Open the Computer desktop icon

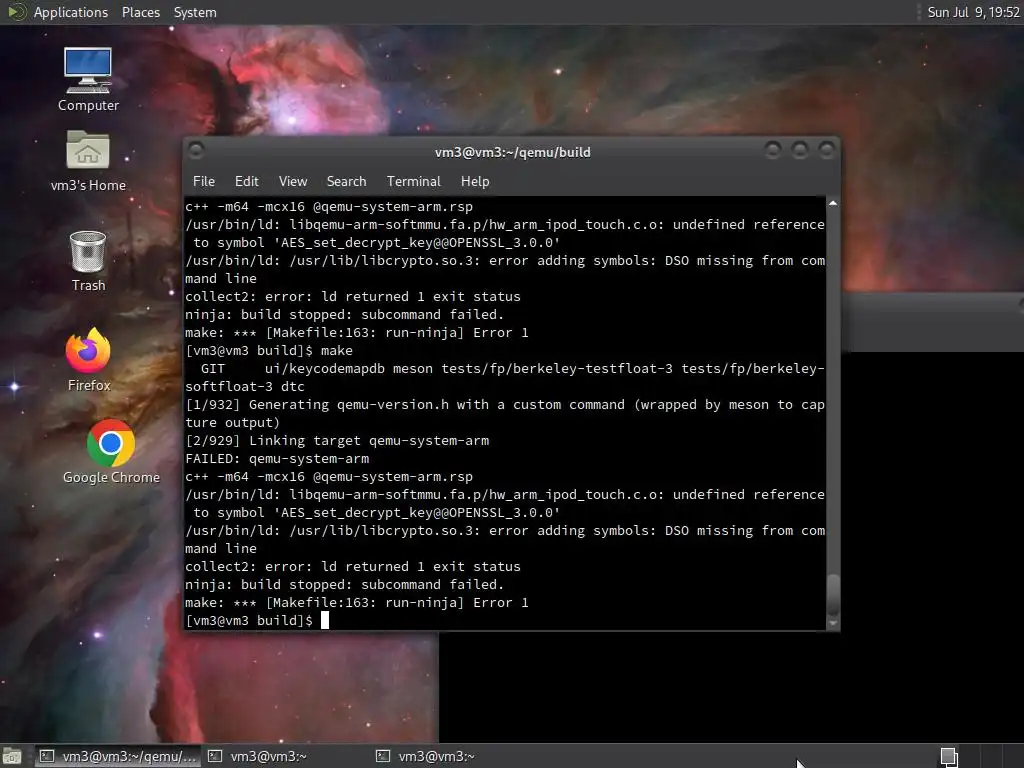pyautogui.click(x=88, y=78)
